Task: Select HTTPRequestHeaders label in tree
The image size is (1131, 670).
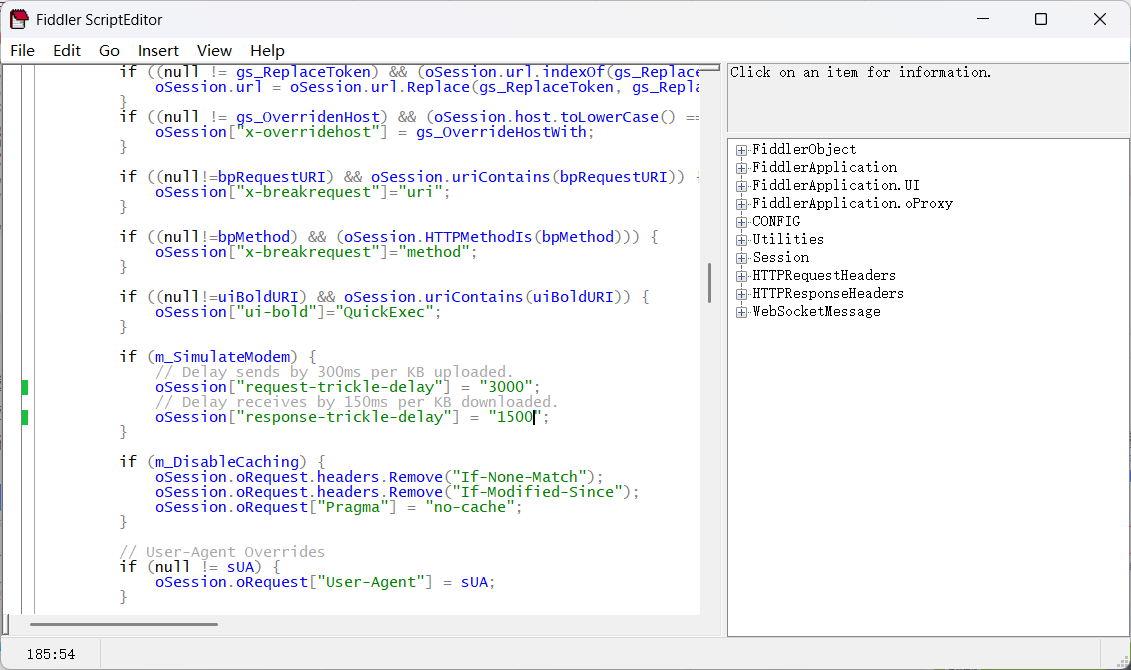Action: 824,276
